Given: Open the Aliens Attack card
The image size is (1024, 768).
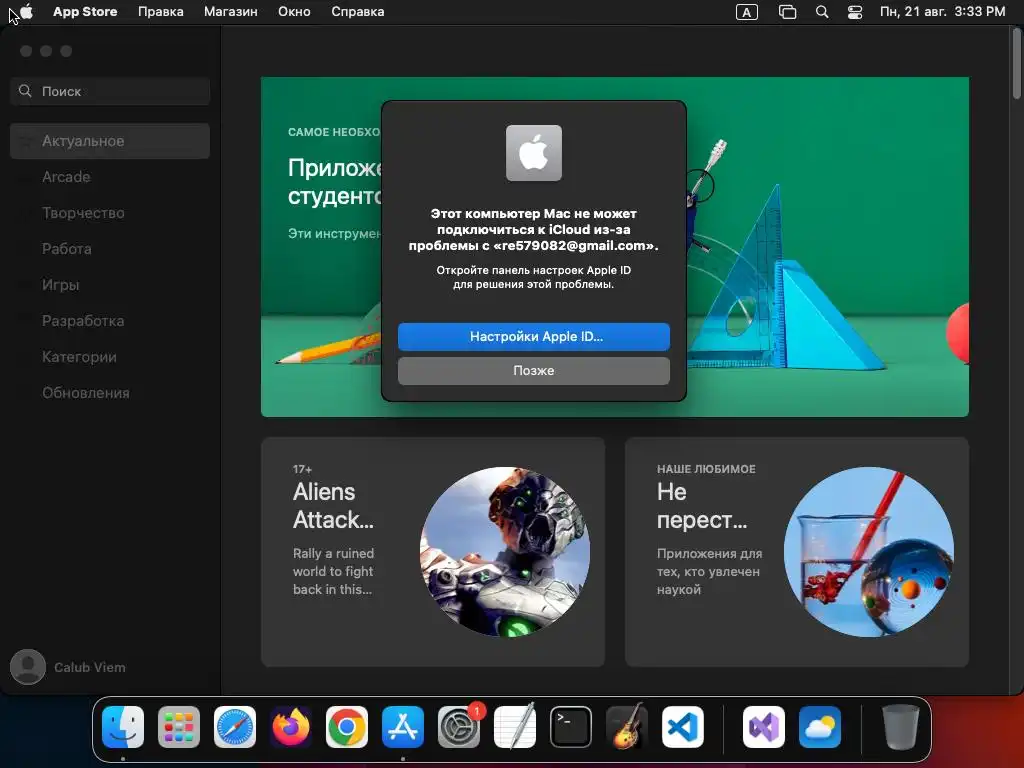Looking at the screenshot, I should (433, 552).
